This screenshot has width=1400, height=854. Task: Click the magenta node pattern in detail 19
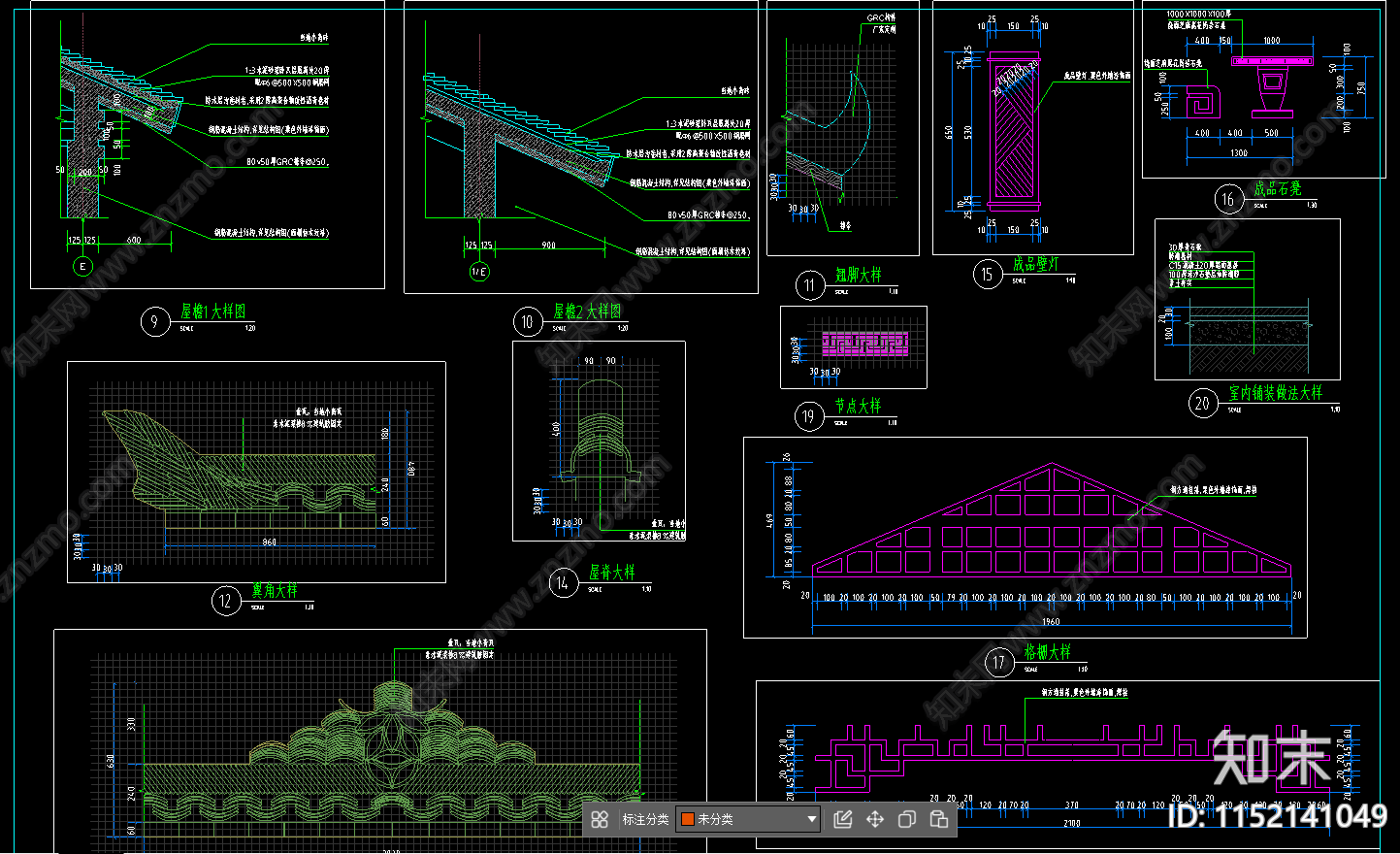click(864, 344)
